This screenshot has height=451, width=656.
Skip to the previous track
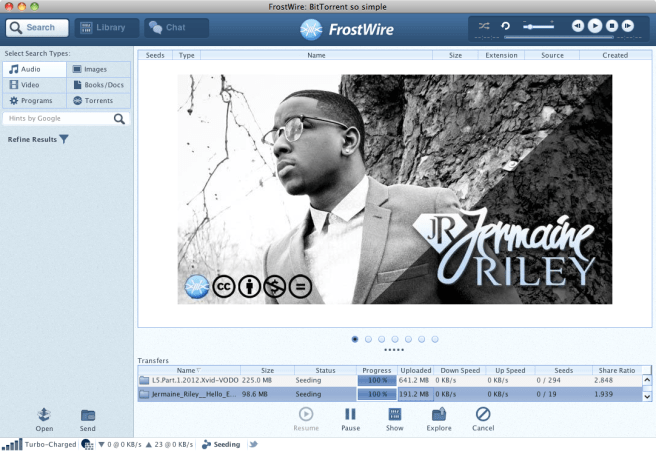pyautogui.click(x=577, y=25)
